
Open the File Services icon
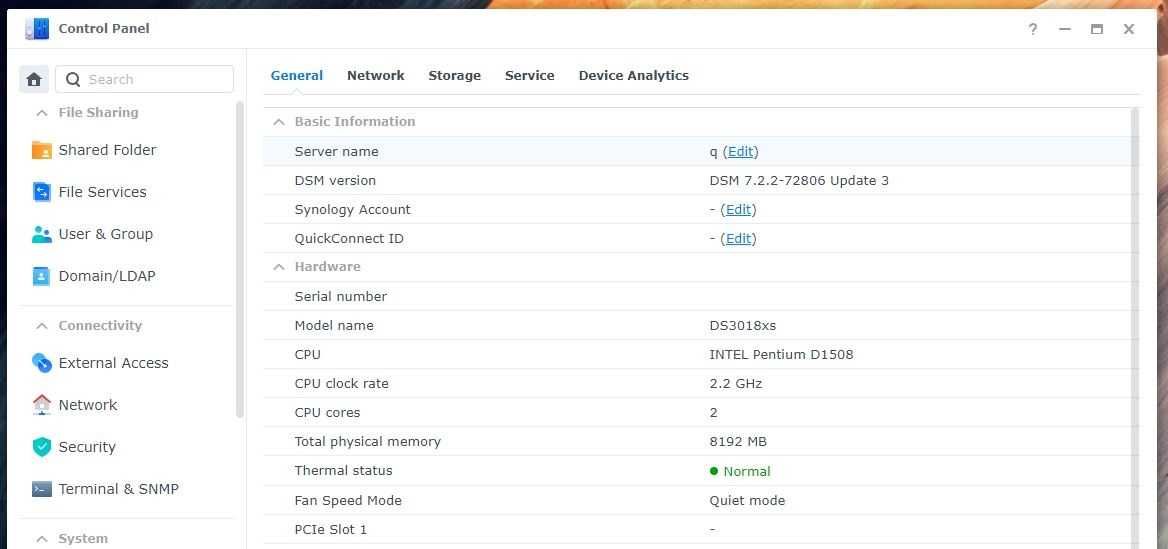(x=42, y=192)
